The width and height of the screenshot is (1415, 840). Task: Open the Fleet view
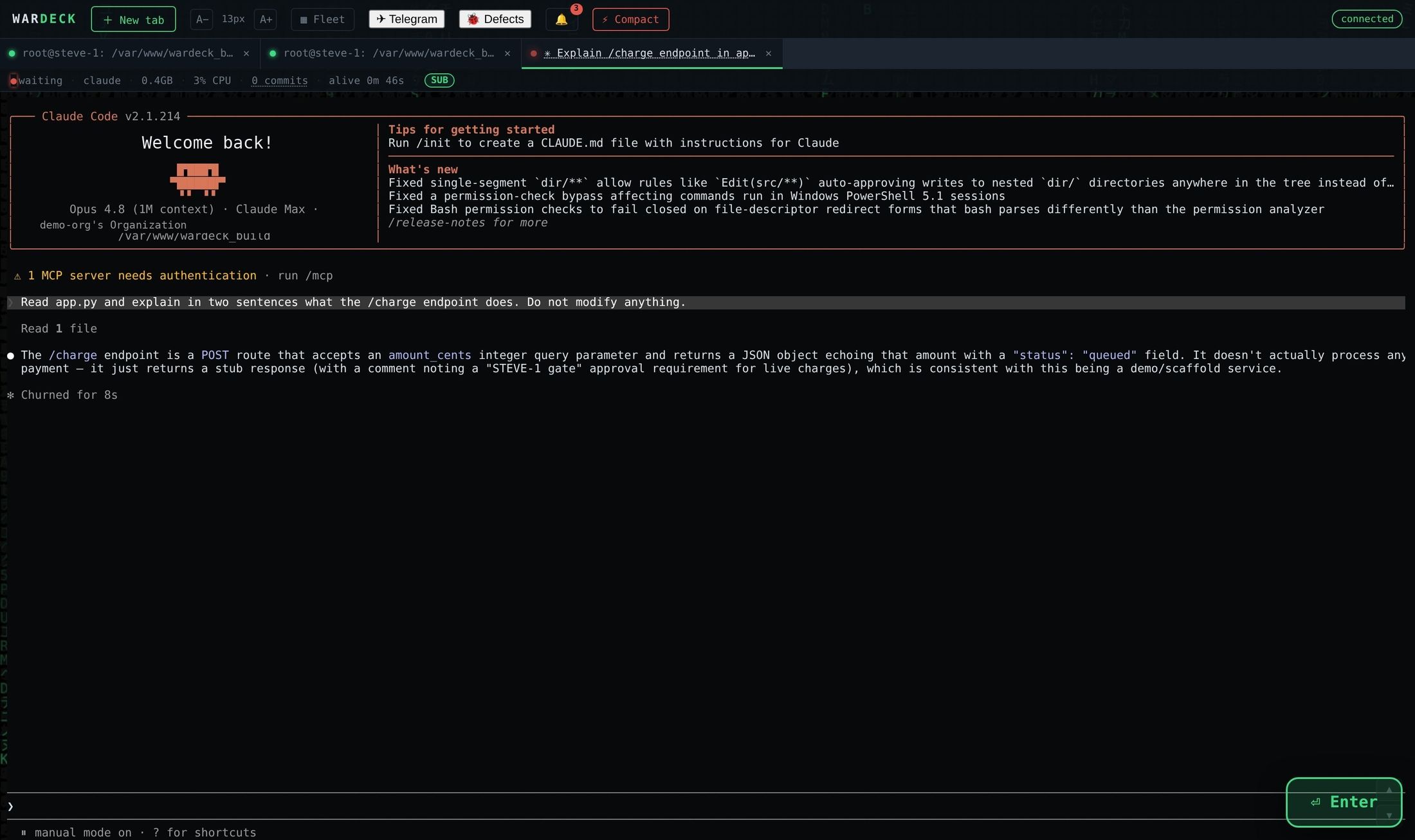[322, 19]
